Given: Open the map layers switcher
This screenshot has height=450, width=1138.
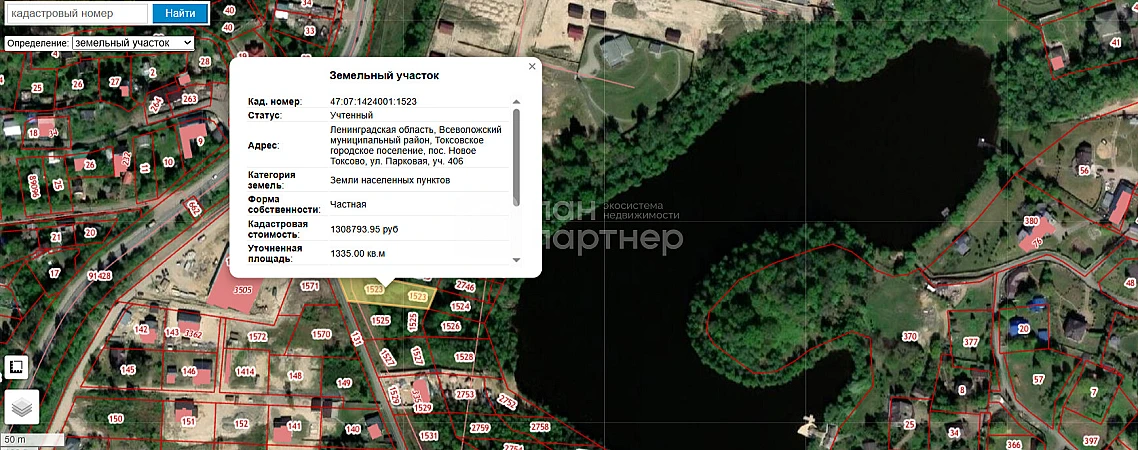Looking at the screenshot, I should (23, 407).
